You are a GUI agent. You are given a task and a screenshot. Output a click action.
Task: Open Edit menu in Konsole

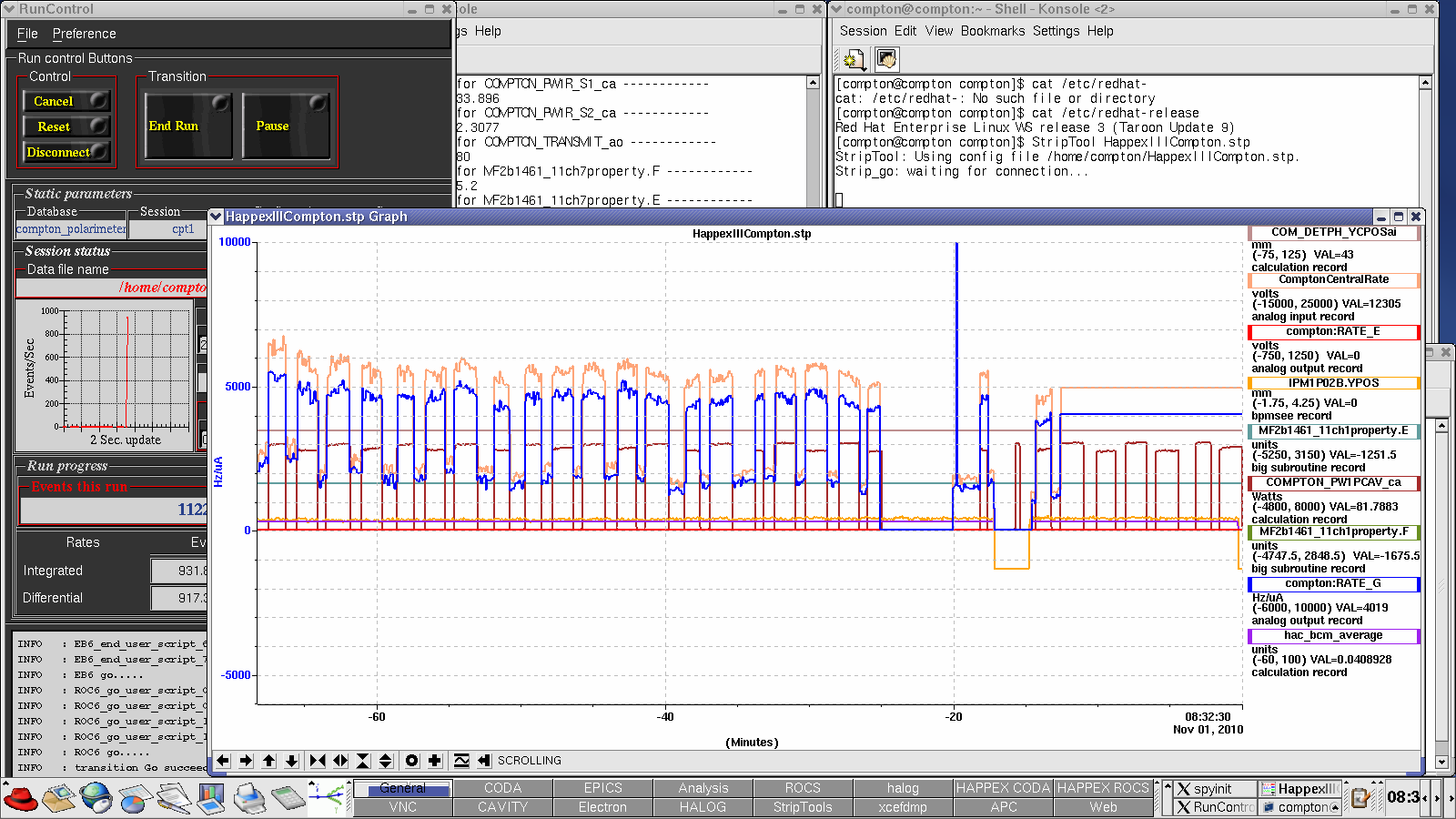905,31
